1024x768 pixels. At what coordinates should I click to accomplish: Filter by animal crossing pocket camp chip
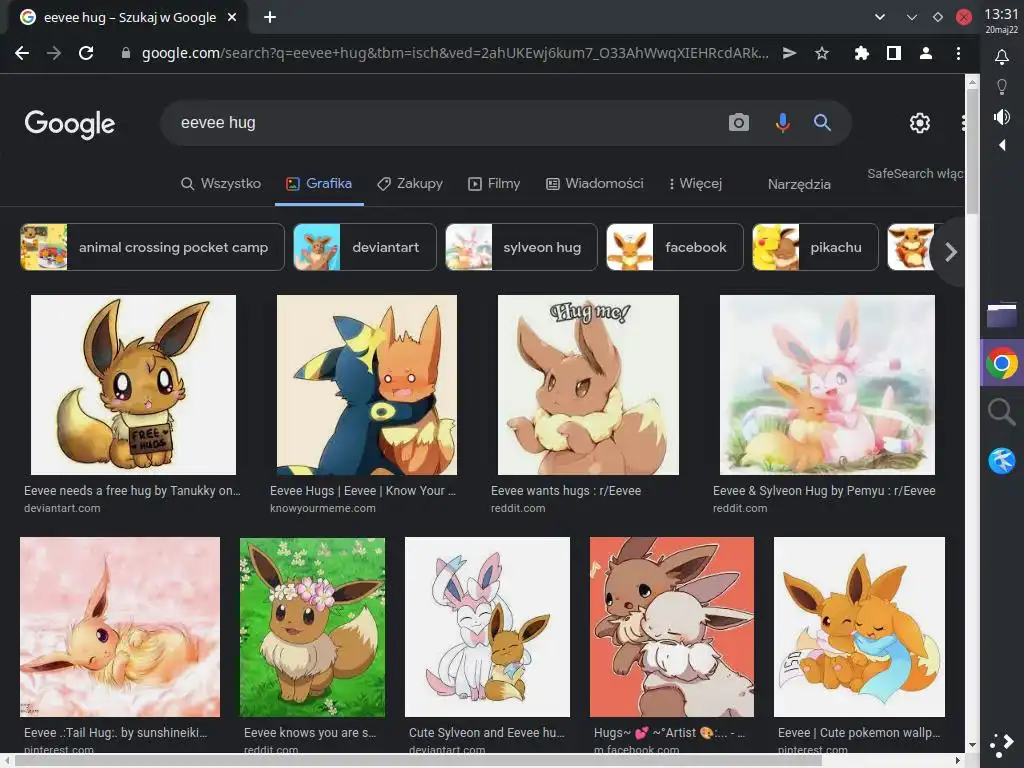click(x=152, y=247)
